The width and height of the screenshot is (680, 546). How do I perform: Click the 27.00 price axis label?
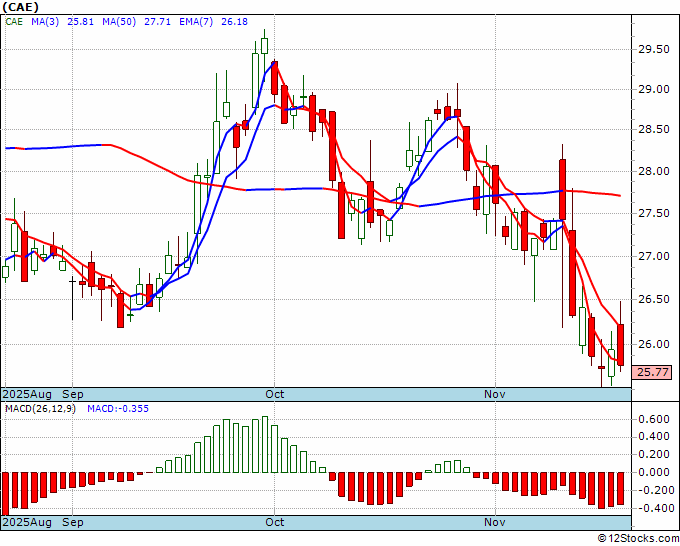tap(654, 256)
